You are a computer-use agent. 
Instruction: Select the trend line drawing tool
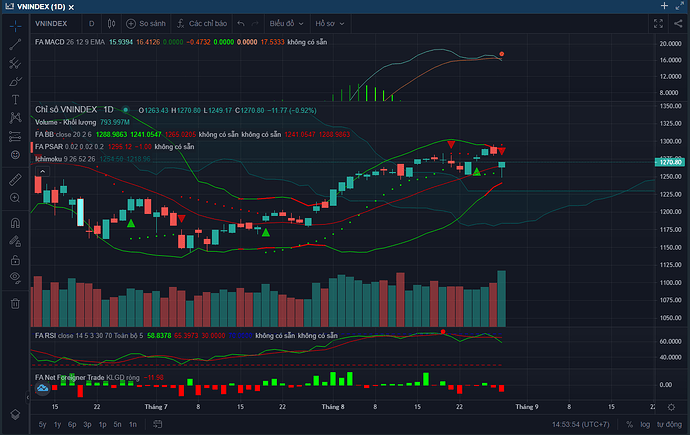pyautogui.click(x=15, y=44)
